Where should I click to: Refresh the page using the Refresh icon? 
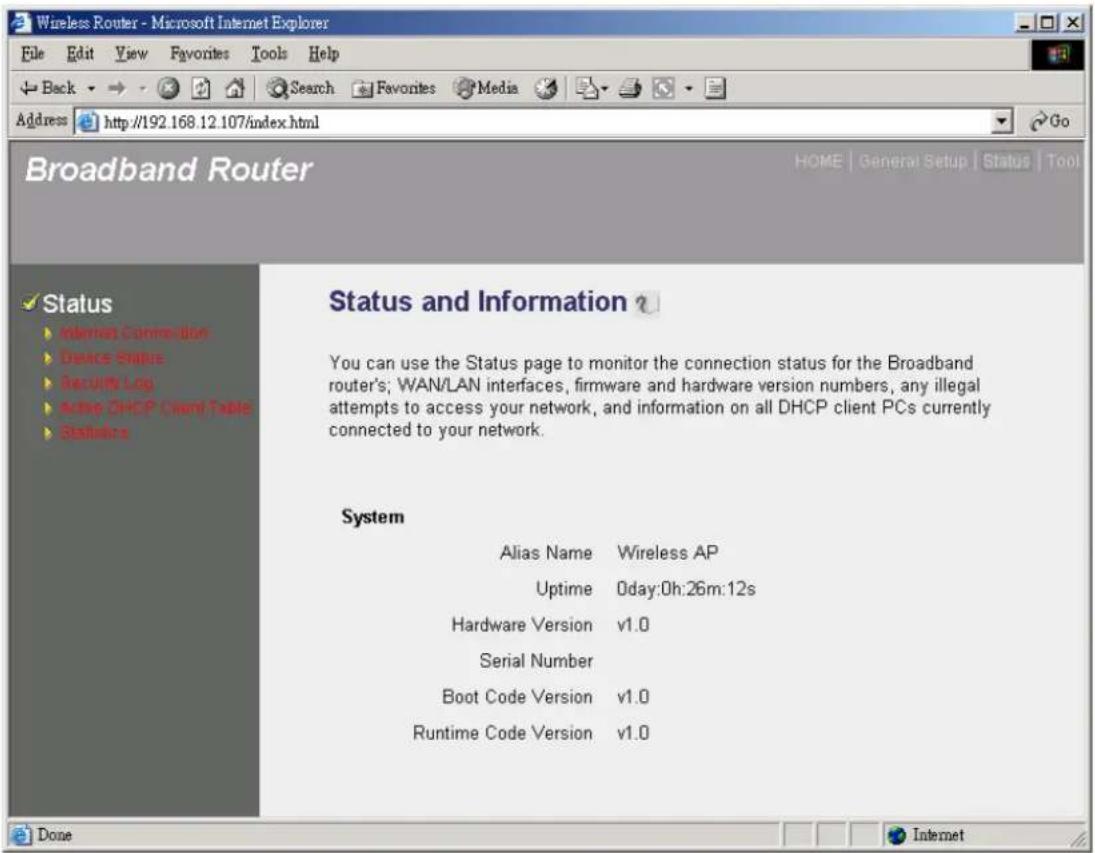point(201,88)
